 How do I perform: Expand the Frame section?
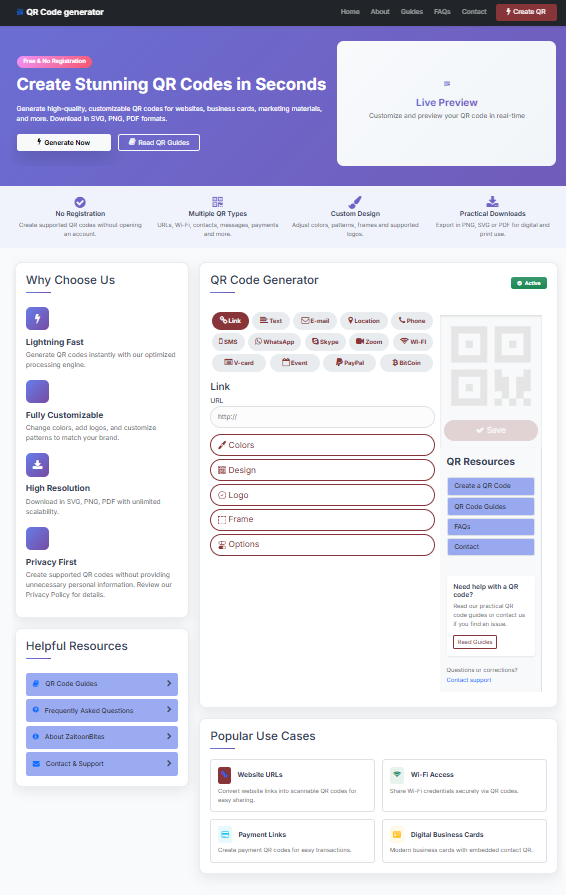tap(322, 519)
